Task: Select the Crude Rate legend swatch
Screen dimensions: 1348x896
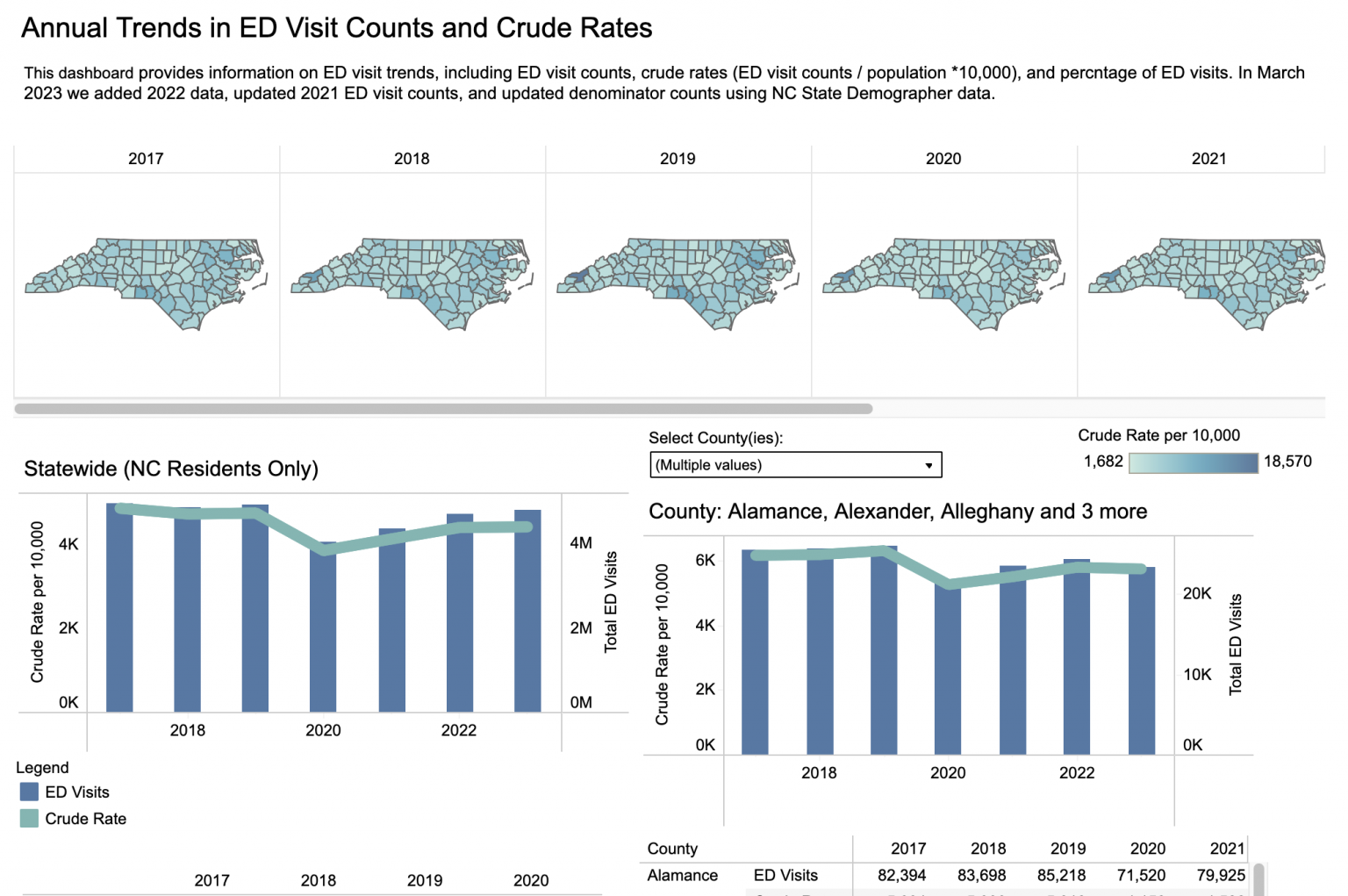Action: (27, 818)
